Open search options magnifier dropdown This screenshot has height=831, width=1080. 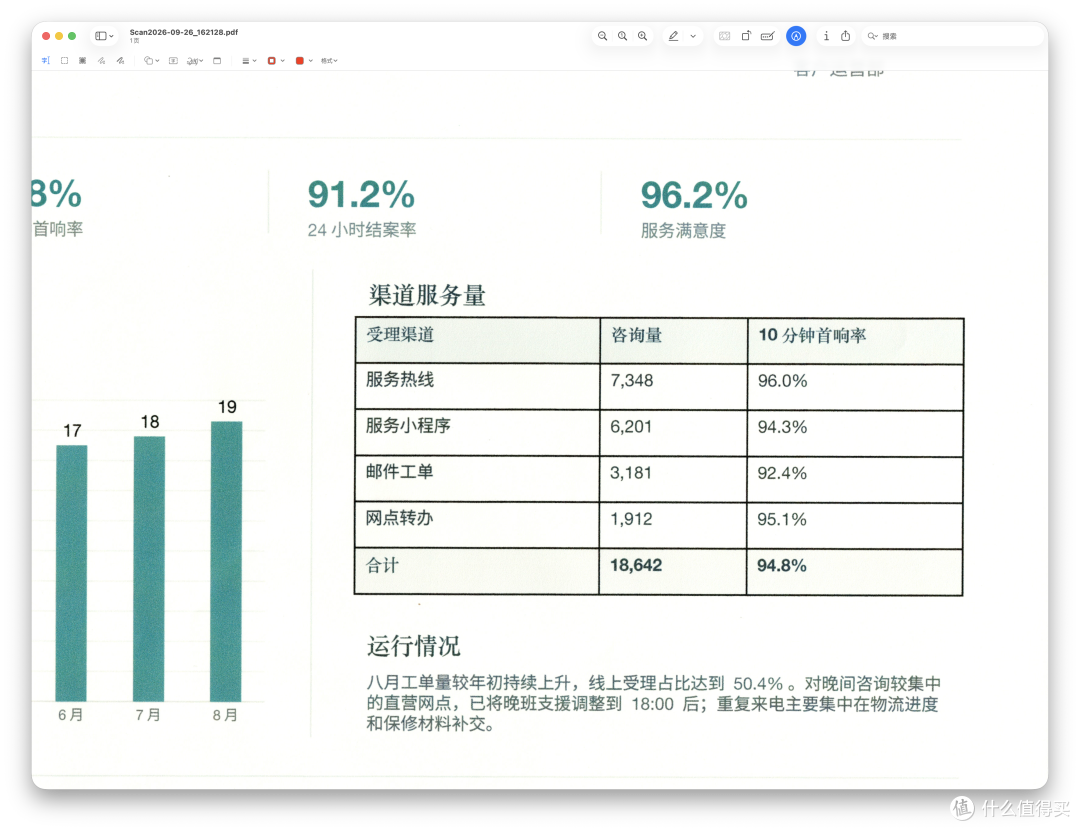(x=873, y=37)
